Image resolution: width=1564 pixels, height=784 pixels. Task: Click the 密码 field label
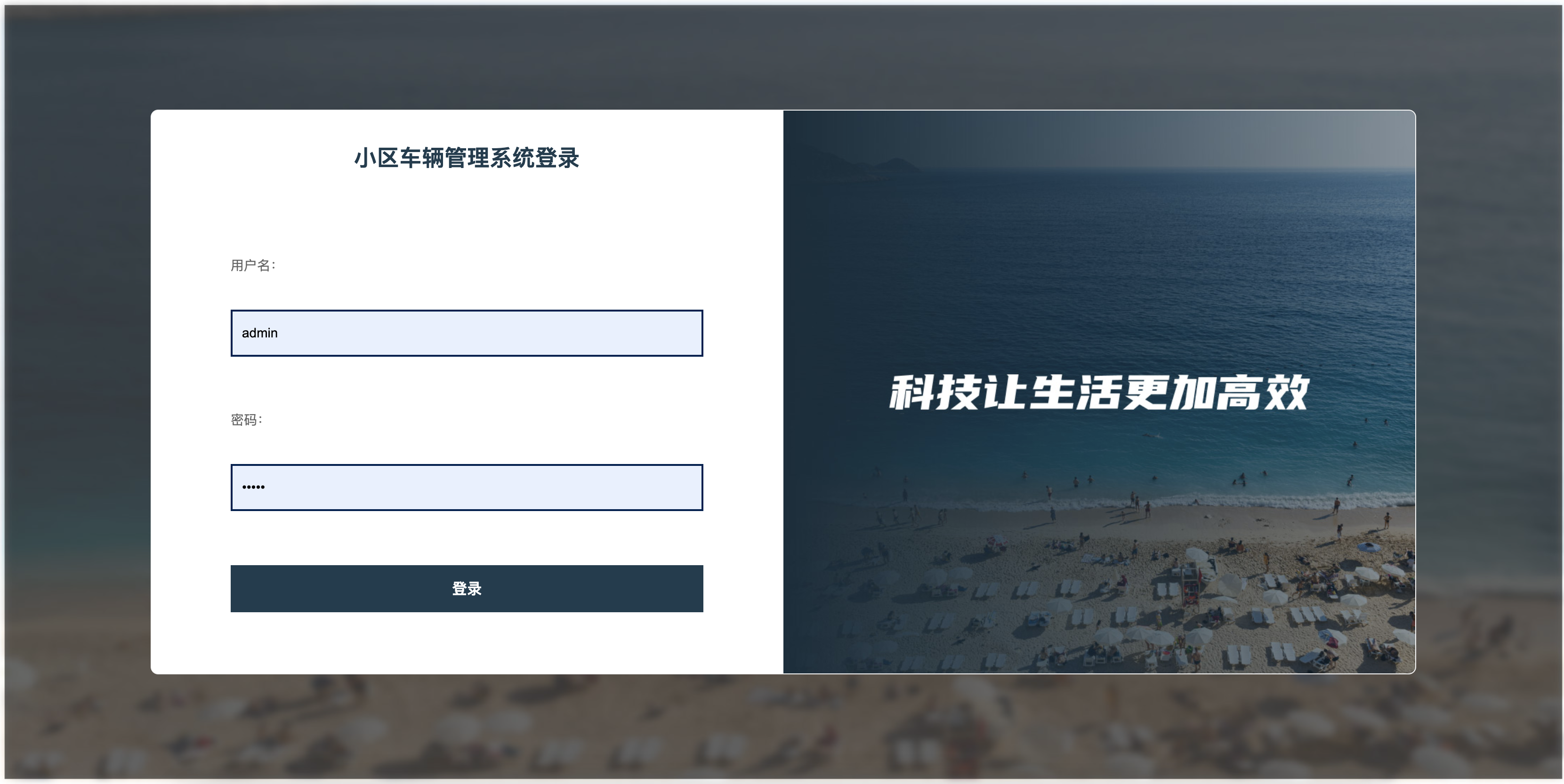246,420
